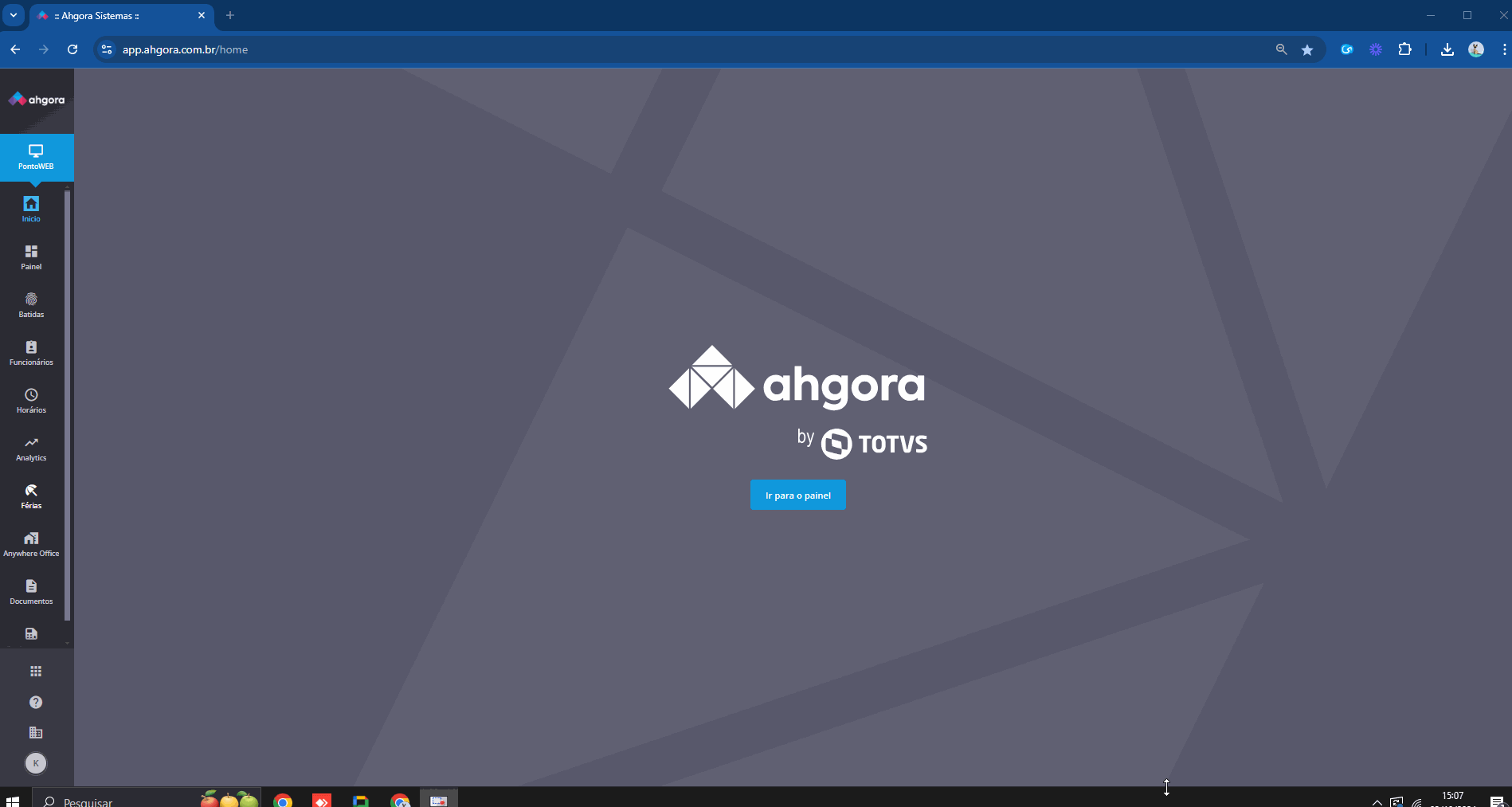Open the help question mark
Image resolution: width=1512 pixels, height=807 pixels.
(36, 702)
